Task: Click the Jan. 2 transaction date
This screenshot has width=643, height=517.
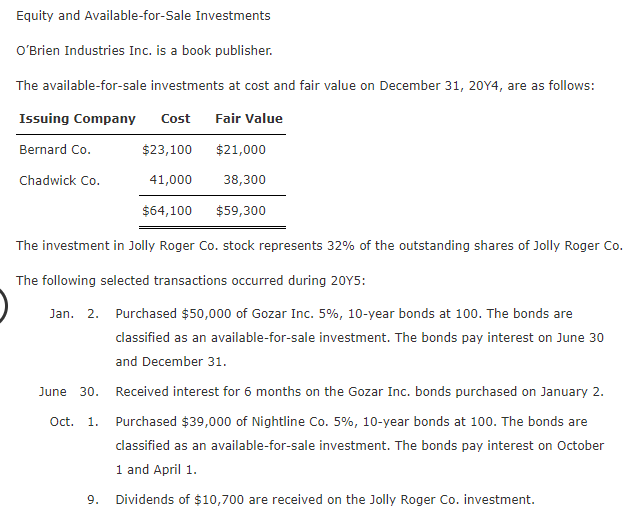Action: [74, 314]
